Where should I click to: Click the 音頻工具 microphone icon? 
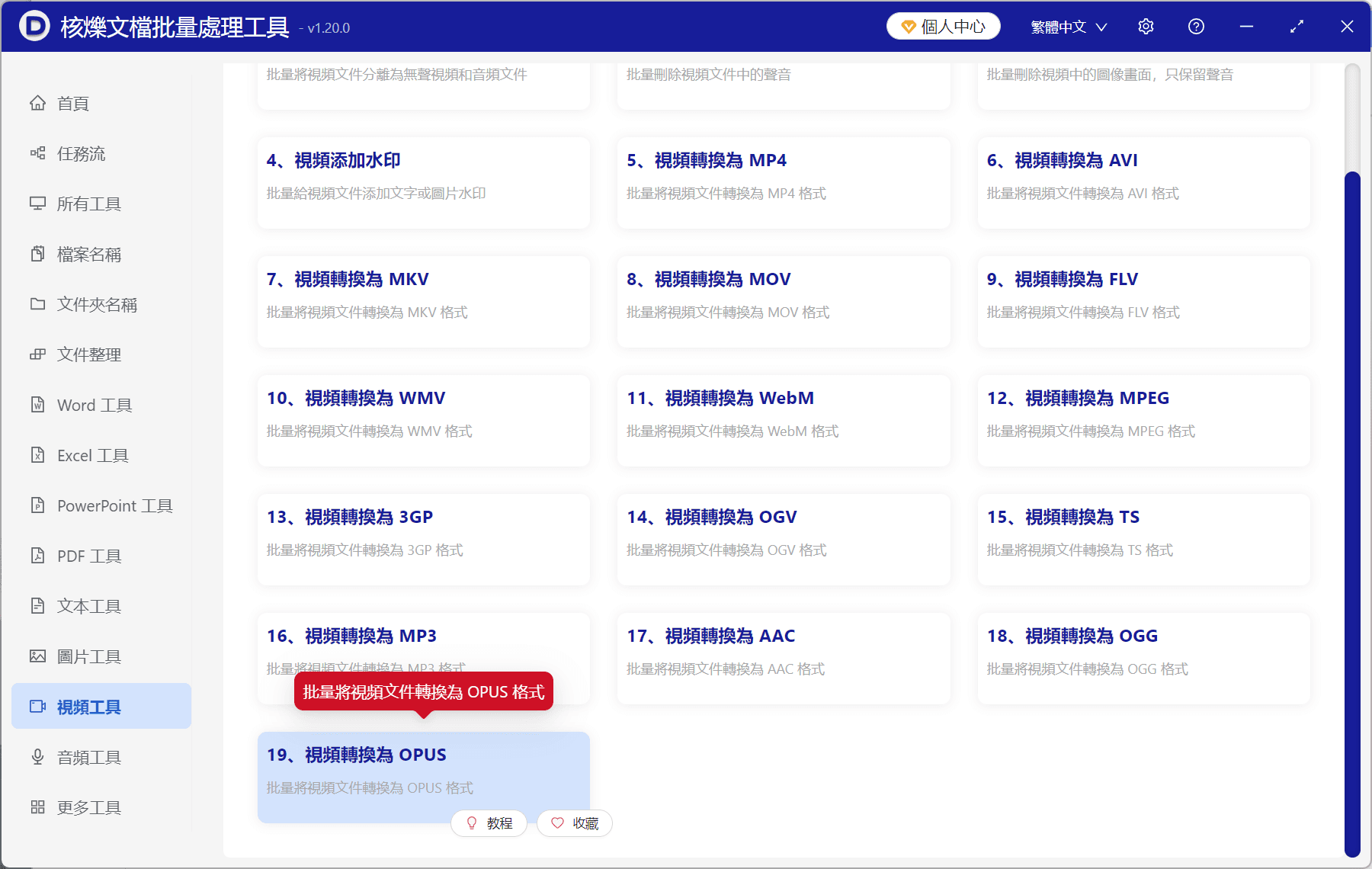click(37, 757)
